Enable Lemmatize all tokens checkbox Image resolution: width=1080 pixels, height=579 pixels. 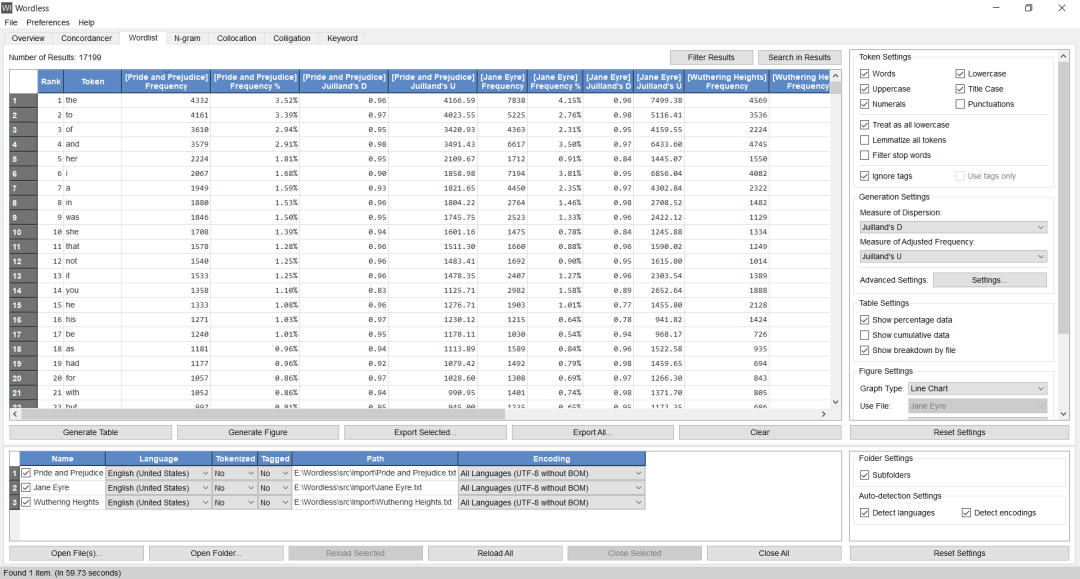coord(864,140)
